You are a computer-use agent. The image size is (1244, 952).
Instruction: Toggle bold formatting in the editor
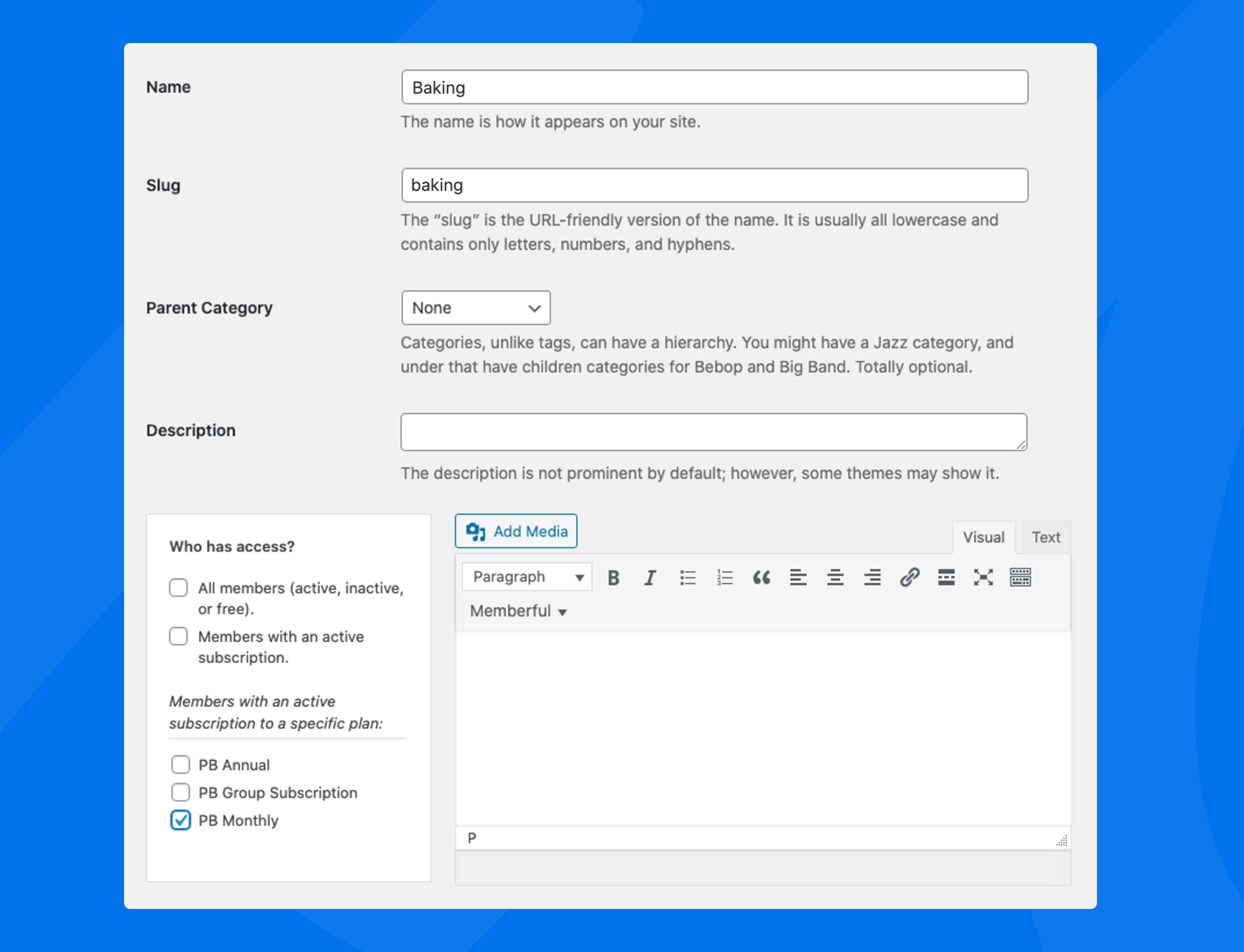coord(614,577)
